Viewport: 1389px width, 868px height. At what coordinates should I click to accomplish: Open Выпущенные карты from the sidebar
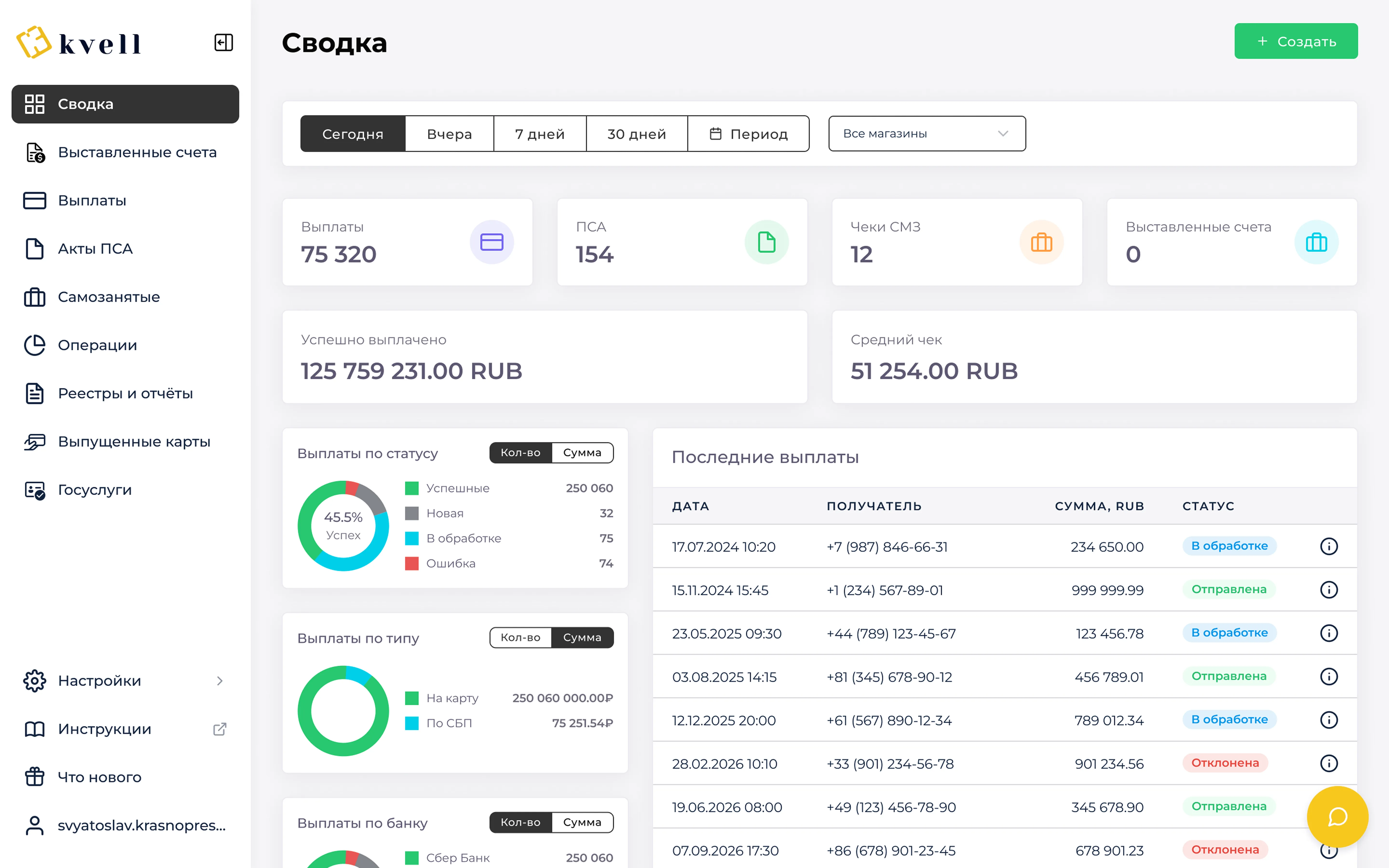click(134, 441)
